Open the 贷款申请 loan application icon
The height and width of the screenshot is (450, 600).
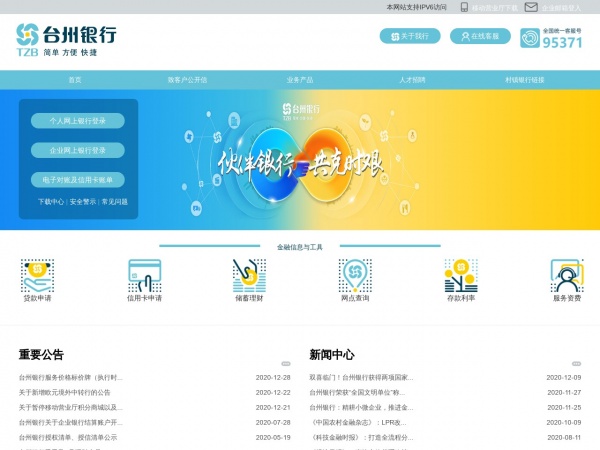pyautogui.click(x=37, y=276)
